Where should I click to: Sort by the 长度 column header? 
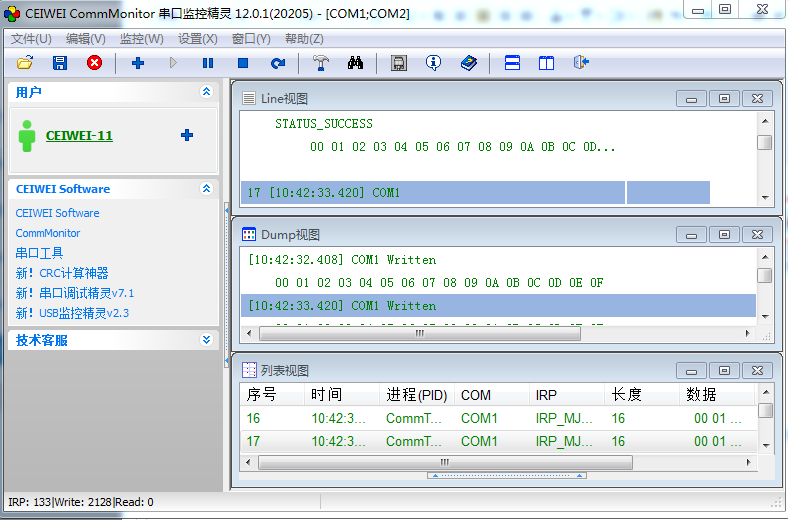(x=641, y=395)
